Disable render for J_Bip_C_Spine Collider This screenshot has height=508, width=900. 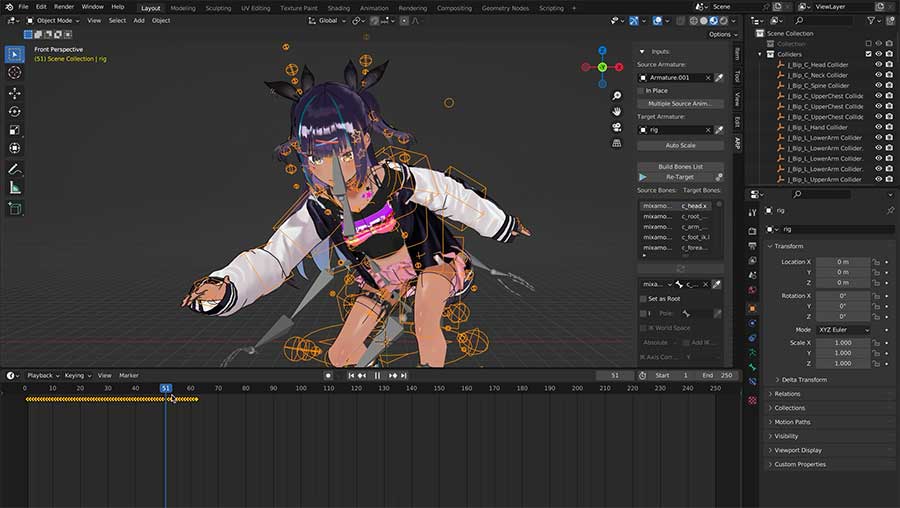pyautogui.click(x=889, y=86)
